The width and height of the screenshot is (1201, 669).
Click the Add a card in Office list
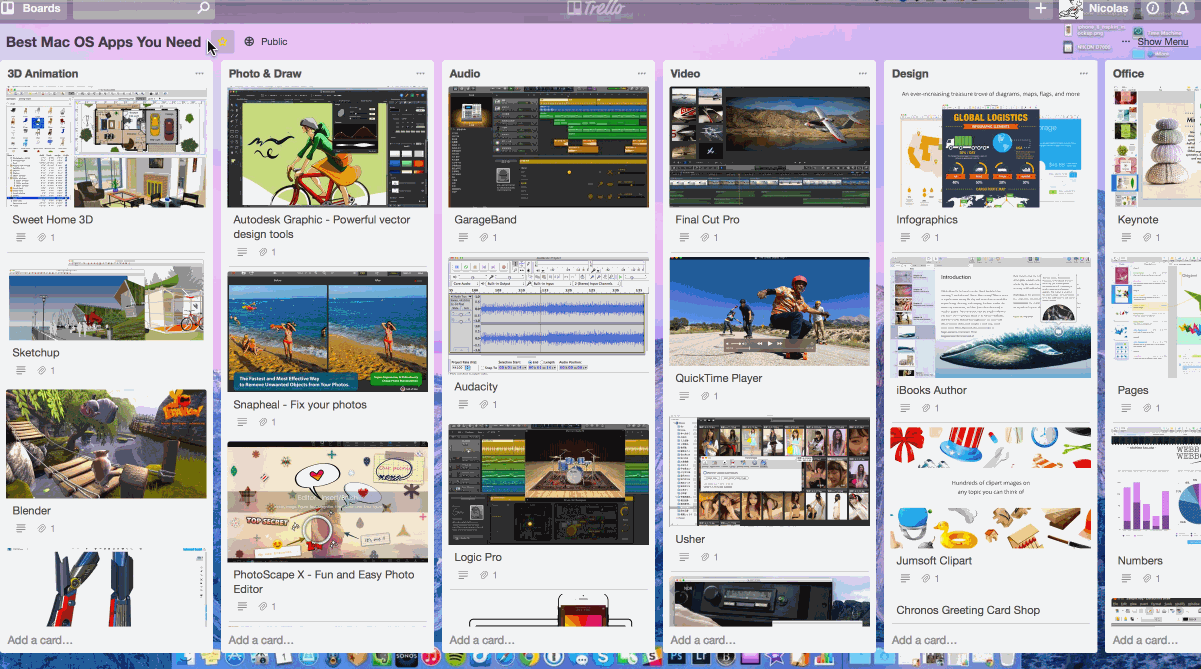point(1145,640)
